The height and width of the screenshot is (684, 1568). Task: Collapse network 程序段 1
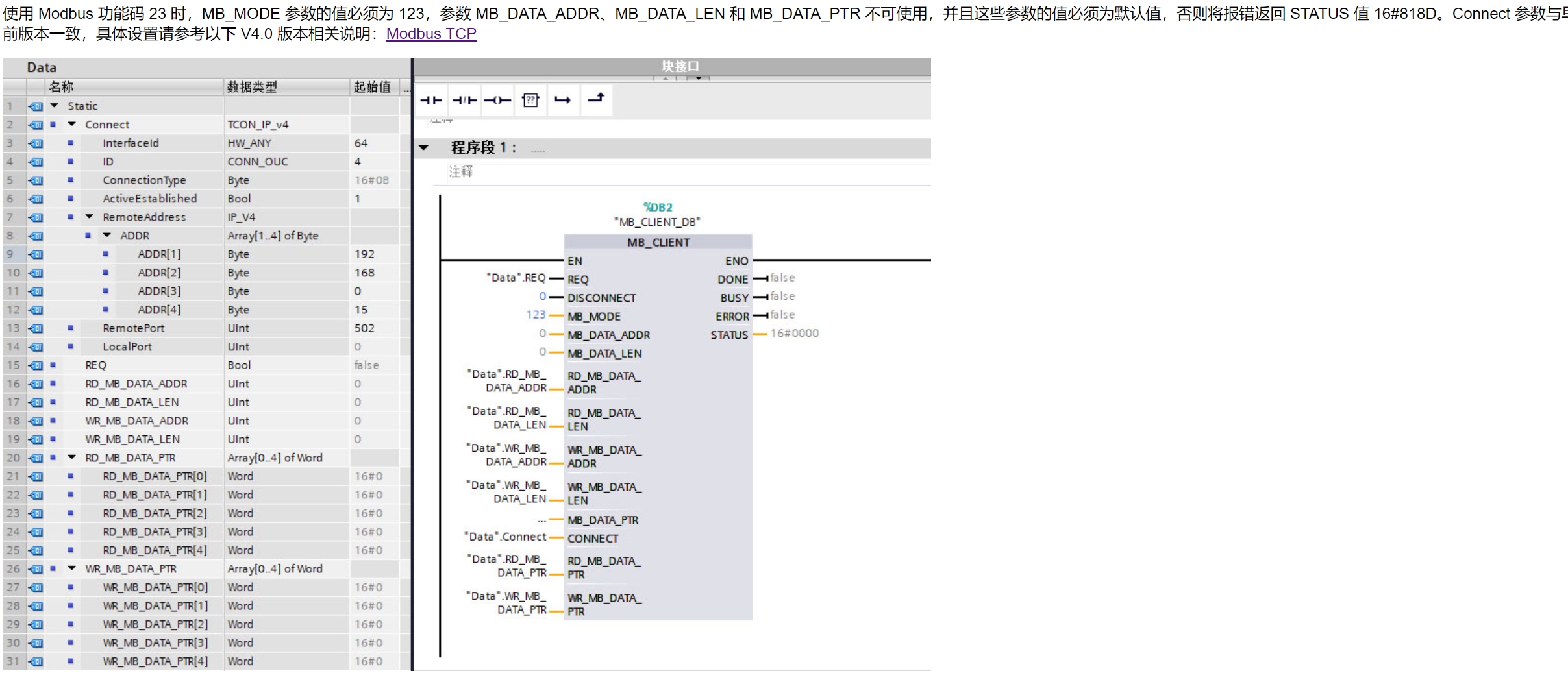click(424, 148)
